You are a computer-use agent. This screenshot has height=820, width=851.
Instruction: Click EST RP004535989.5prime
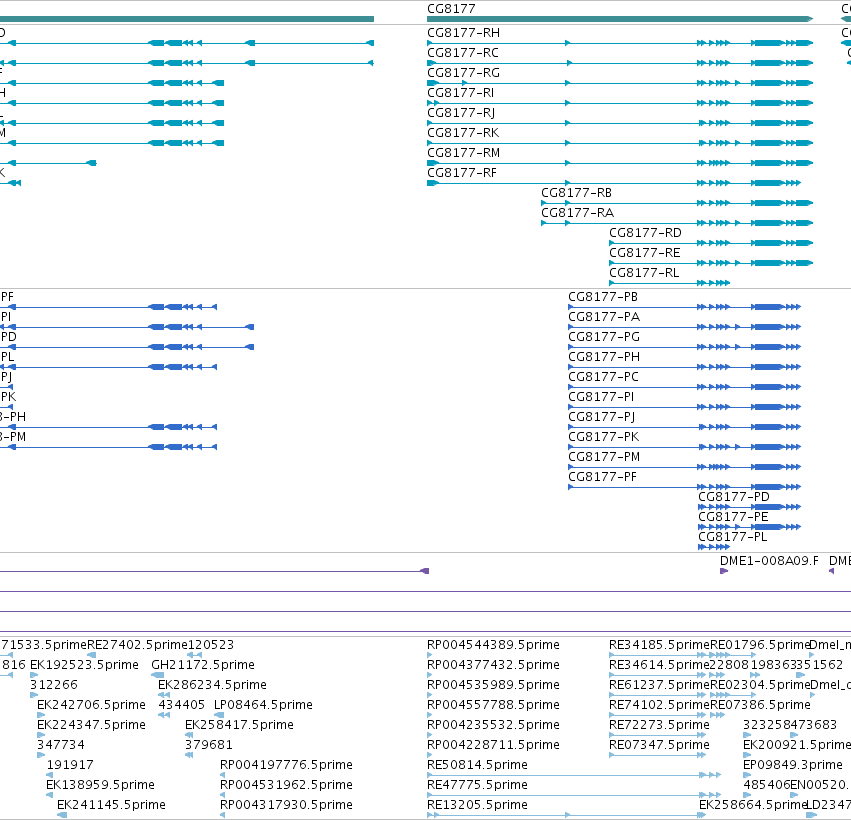493,685
